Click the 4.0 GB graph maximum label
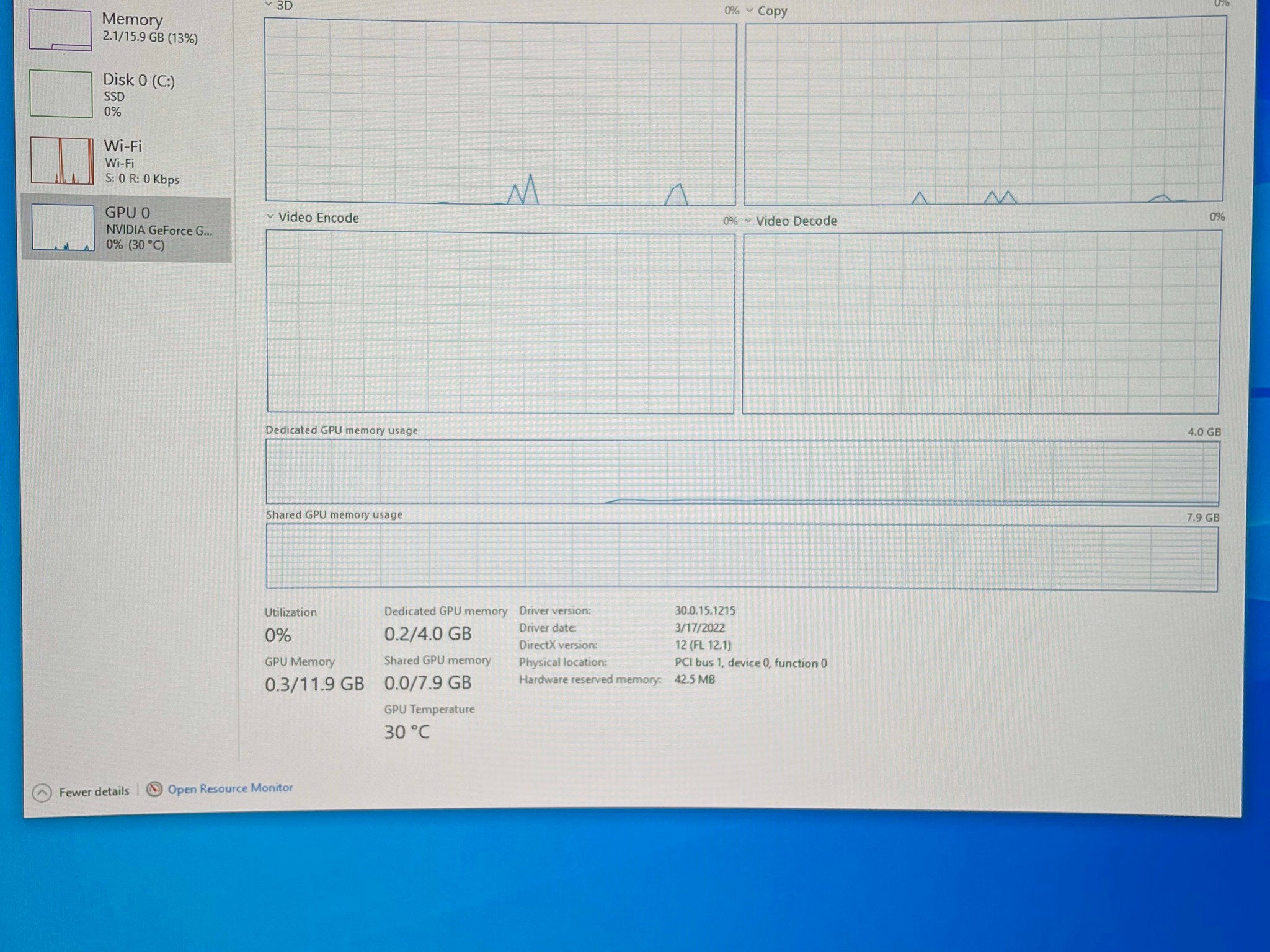The height and width of the screenshot is (952, 1270). pyautogui.click(x=1204, y=432)
